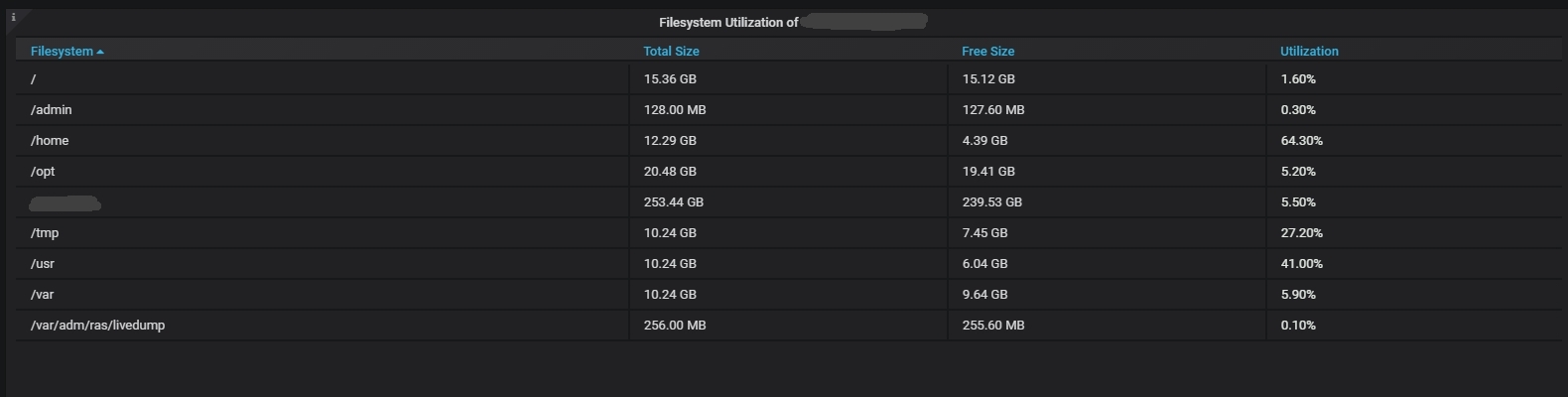Click the /admin filesystem cell

point(52,110)
